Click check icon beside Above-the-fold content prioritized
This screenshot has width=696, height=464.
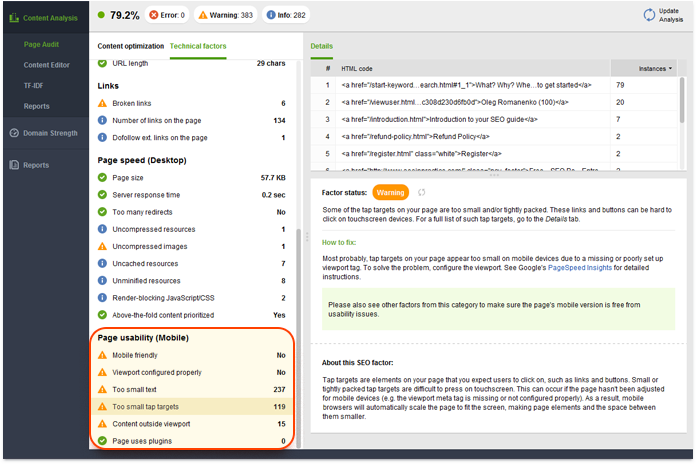click(x=102, y=315)
